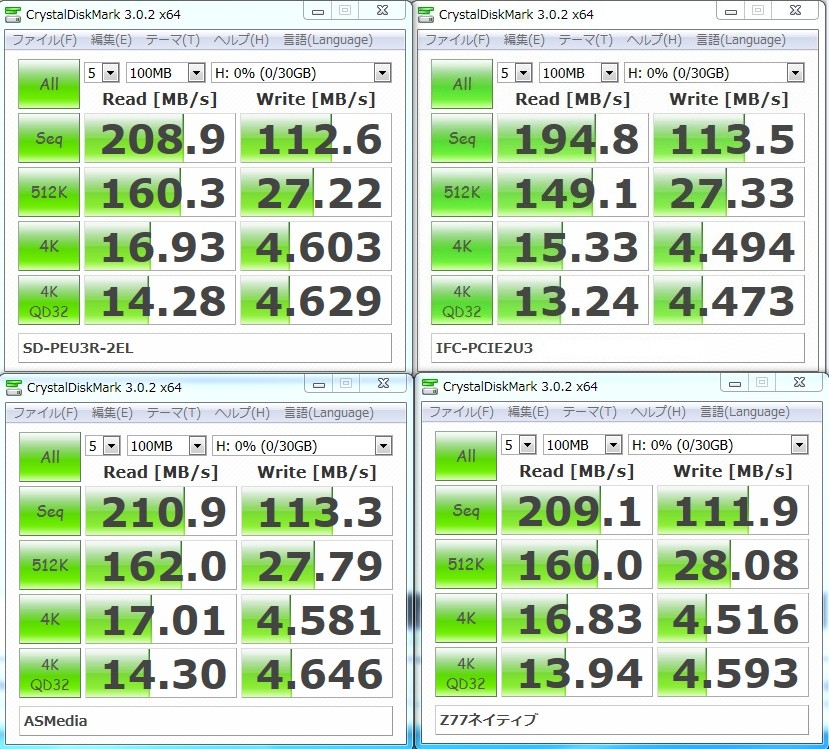Start 4K test in IFC-PCIE2U3 window
This screenshot has height=749, width=829.
[x=462, y=246]
